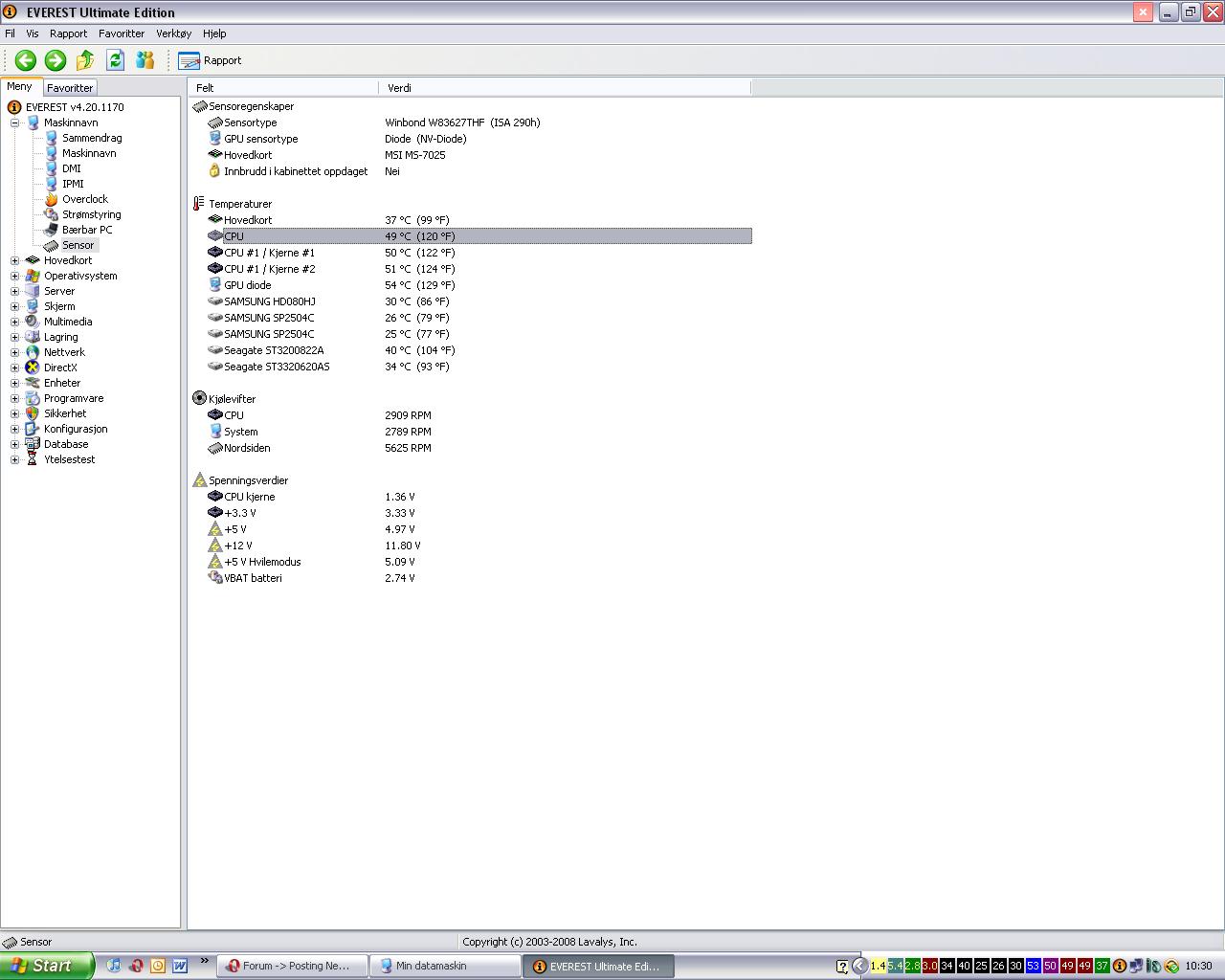Click the Verdi column header
This screenshot has width=1225, height=980.
point(565,87)
